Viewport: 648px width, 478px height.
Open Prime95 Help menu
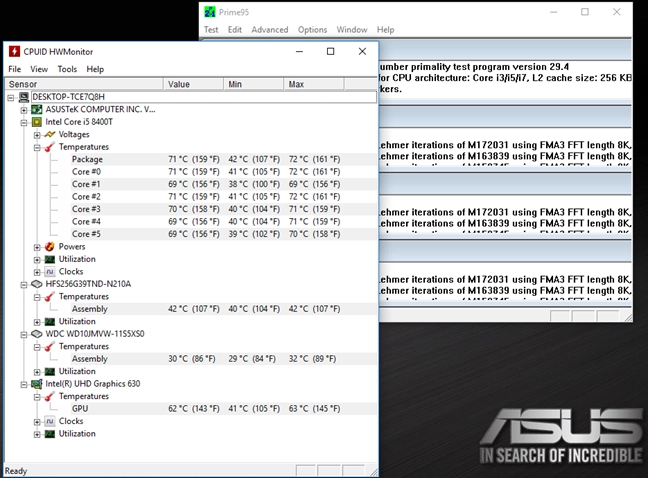click(x=386, y=30)
